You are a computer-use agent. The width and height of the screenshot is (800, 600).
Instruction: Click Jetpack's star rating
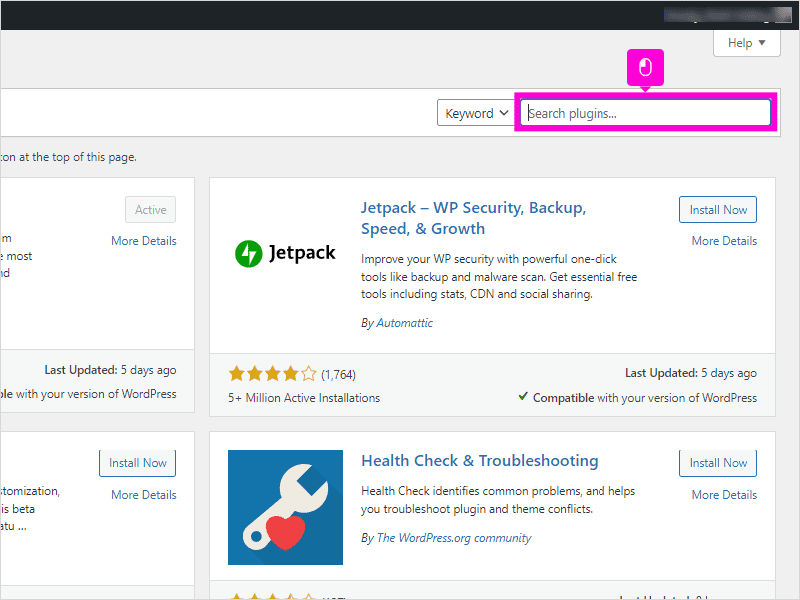point(272,374)
